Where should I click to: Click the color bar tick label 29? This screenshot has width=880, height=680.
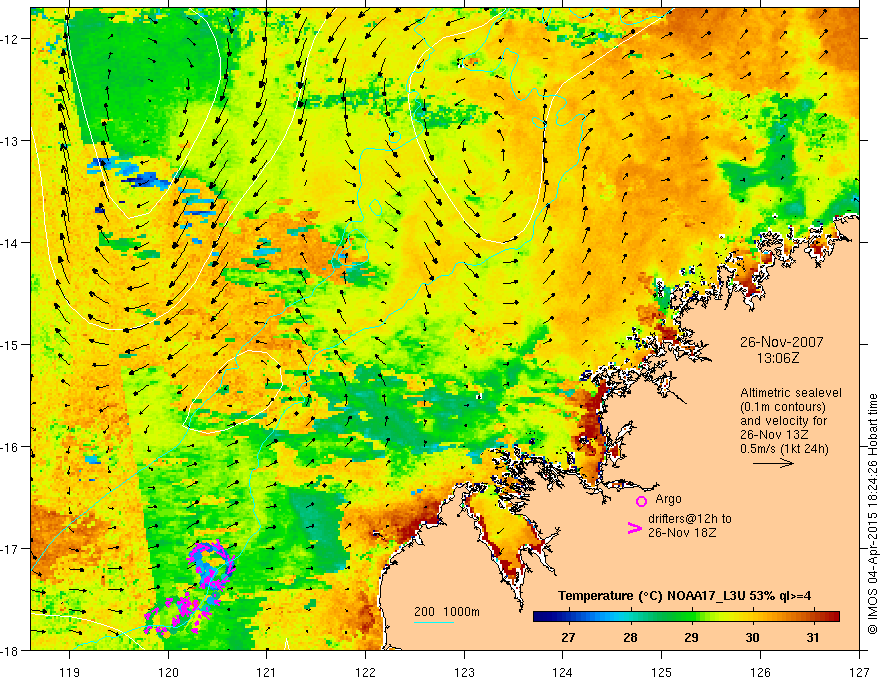click(x=691, y=638)
